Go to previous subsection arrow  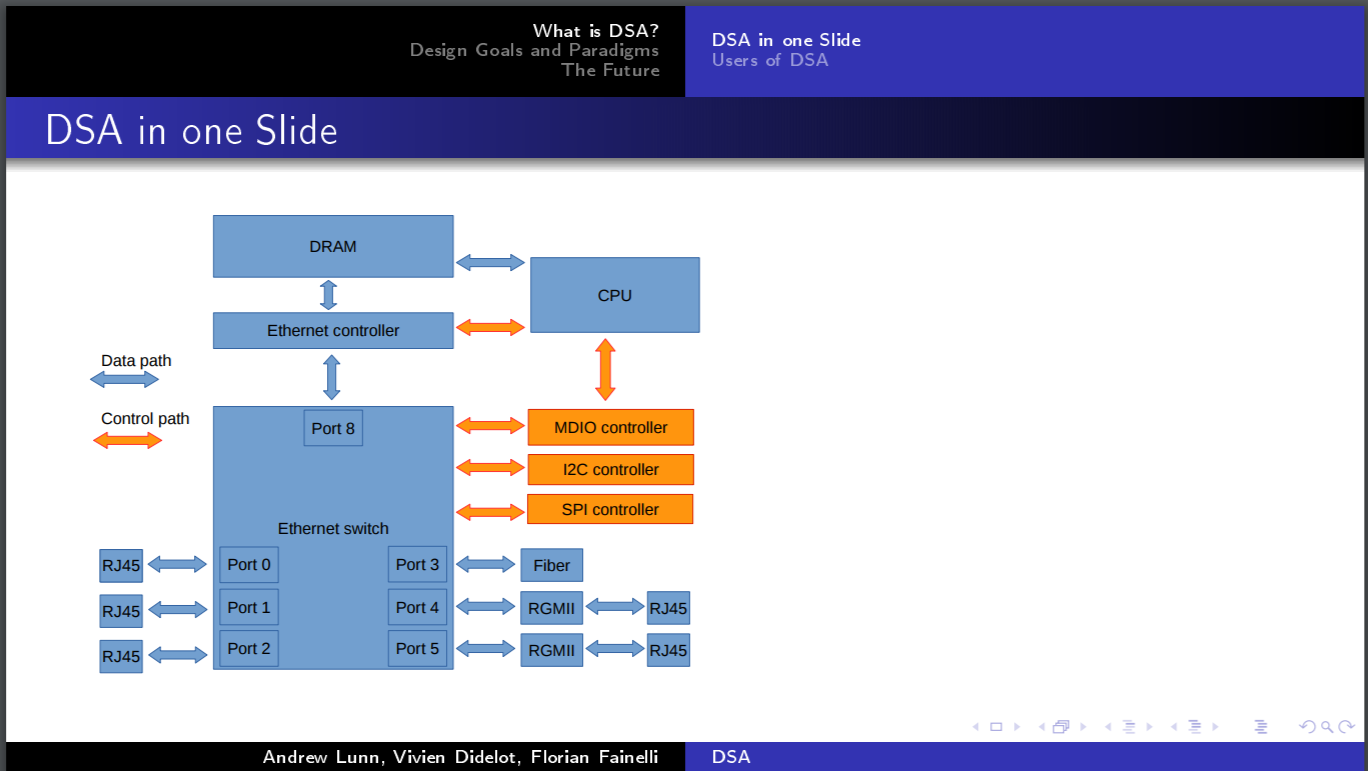point(1108,727)
